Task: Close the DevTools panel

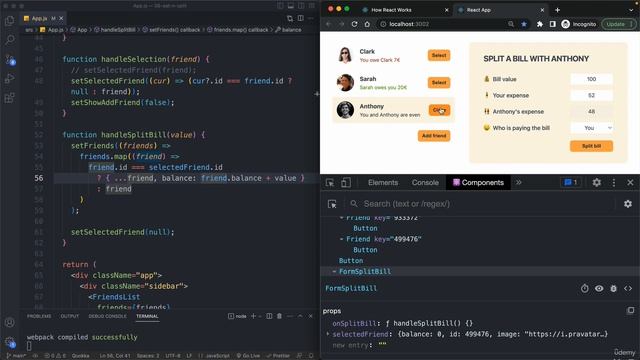Action: pyautogui.click(x=630, y=182)
